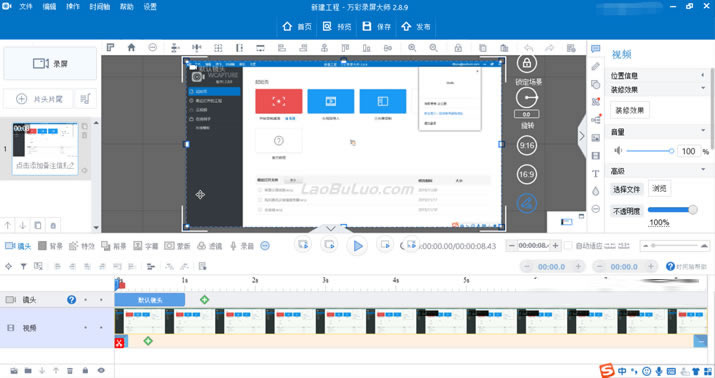This screenshot has height=378, width=715.
Task: Click the red scissors icon on timeline
Action: pos(119,342)
